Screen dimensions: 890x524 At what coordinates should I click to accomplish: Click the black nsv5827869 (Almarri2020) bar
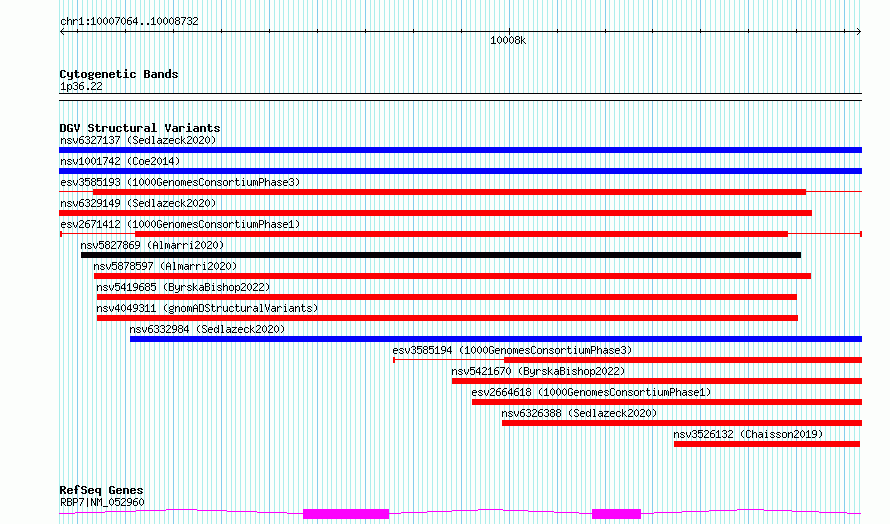(x=441, y=255)
